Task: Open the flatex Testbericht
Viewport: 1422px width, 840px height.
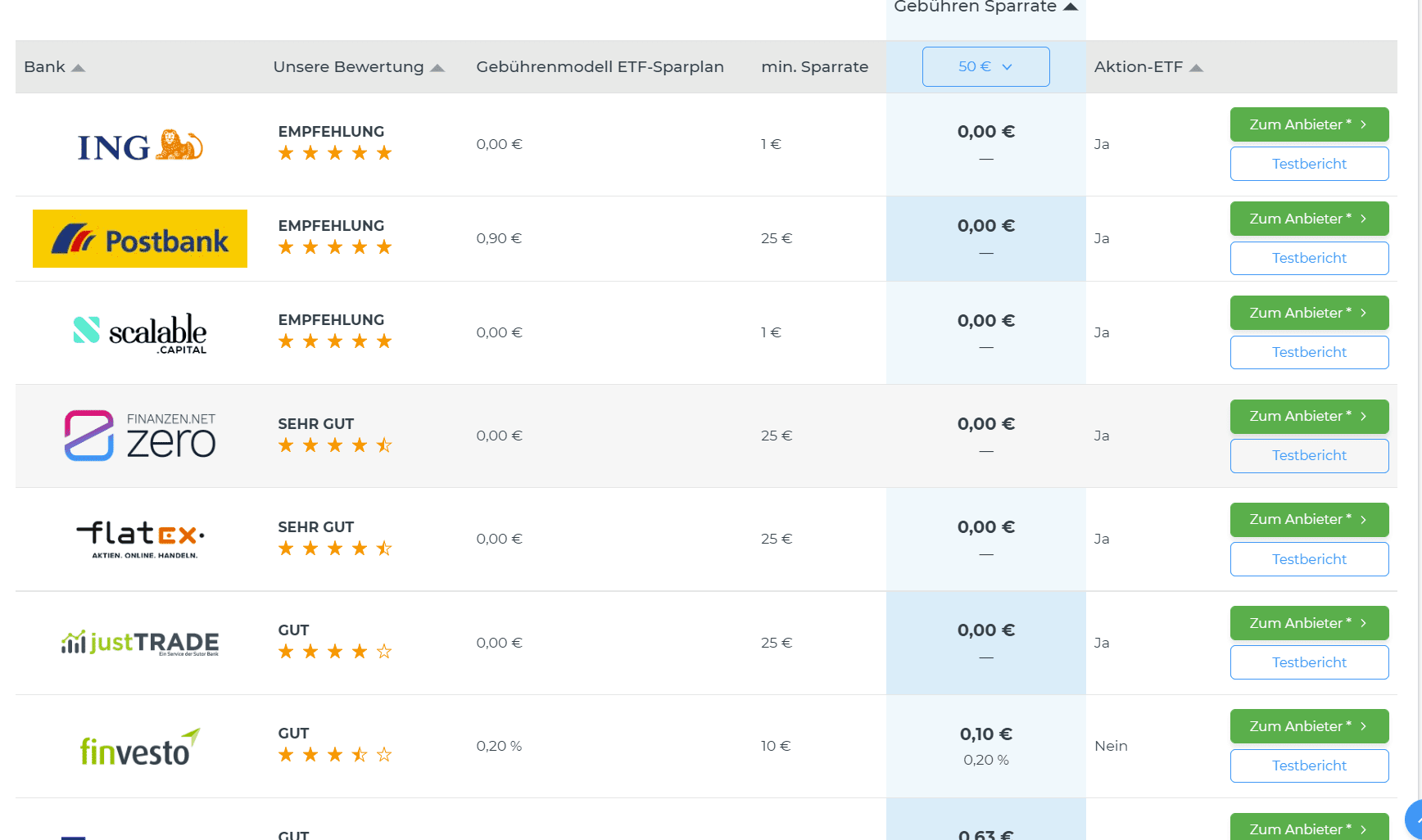Action: (x=1309, y=559)
